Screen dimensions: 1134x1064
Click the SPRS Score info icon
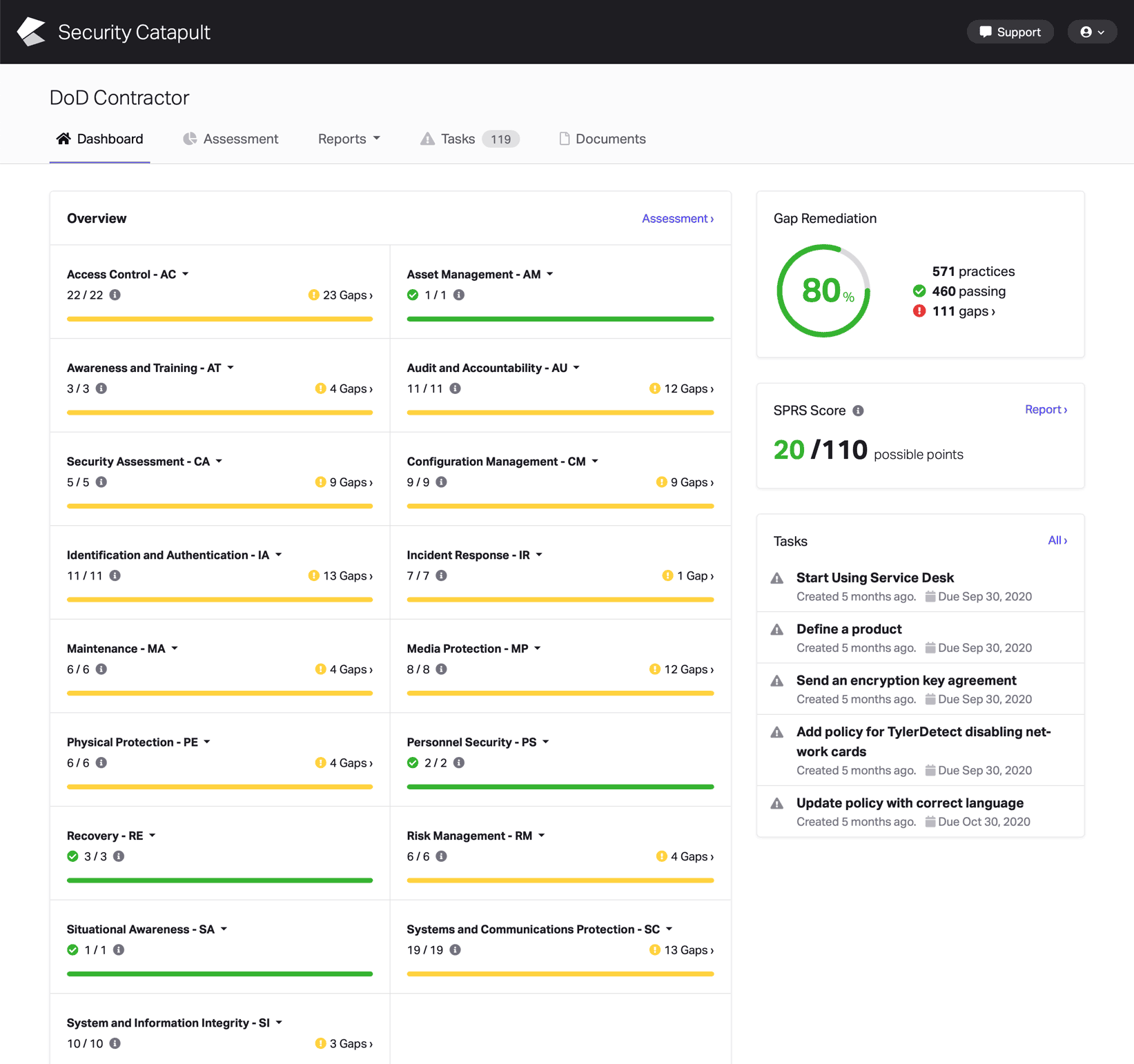[858, 411]
